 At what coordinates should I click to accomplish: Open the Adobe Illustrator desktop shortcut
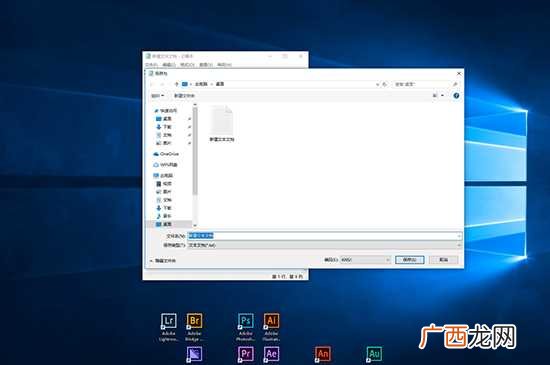click(x=271, y=327)
